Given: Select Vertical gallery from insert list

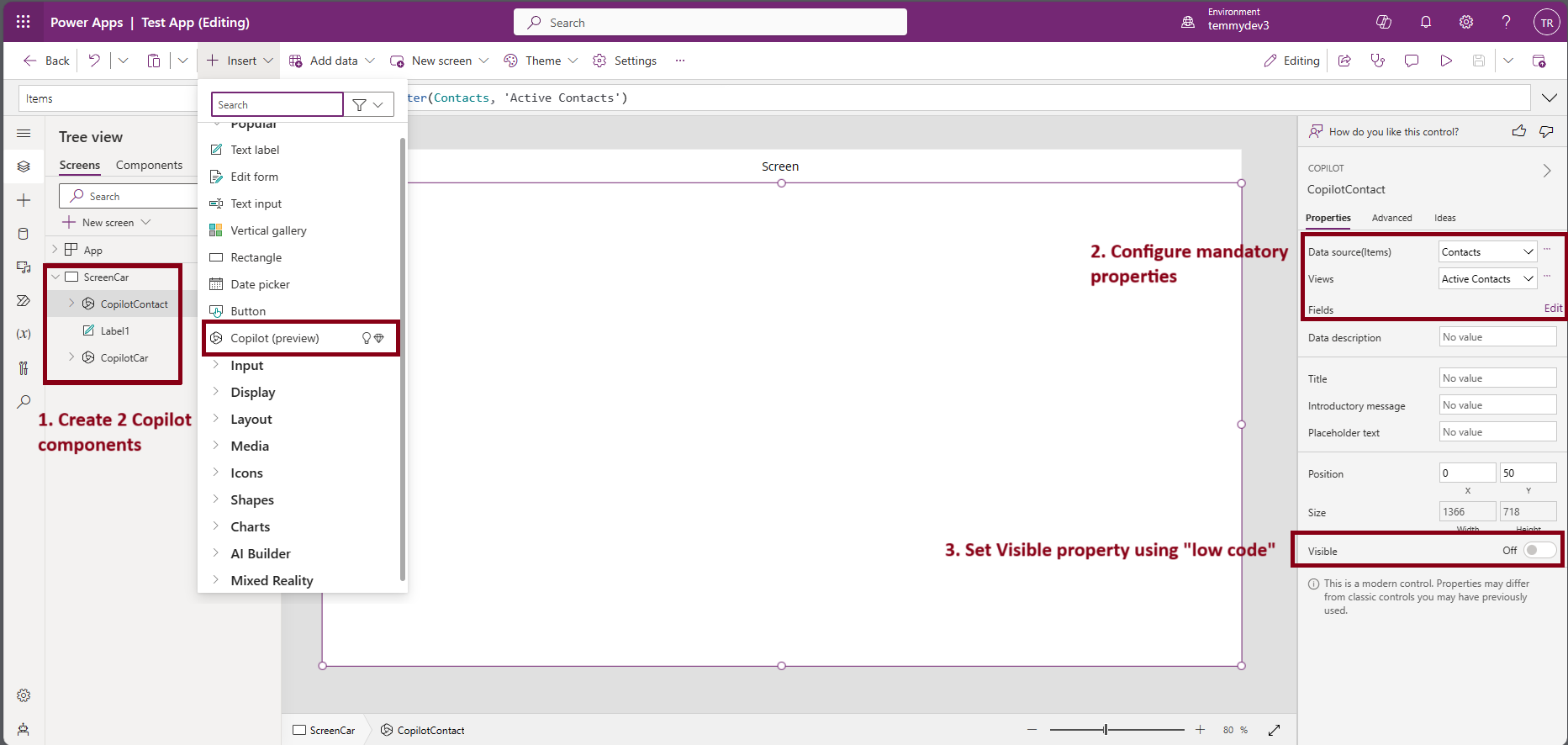Looking at the screenshot, I should [x=268, y=230].
